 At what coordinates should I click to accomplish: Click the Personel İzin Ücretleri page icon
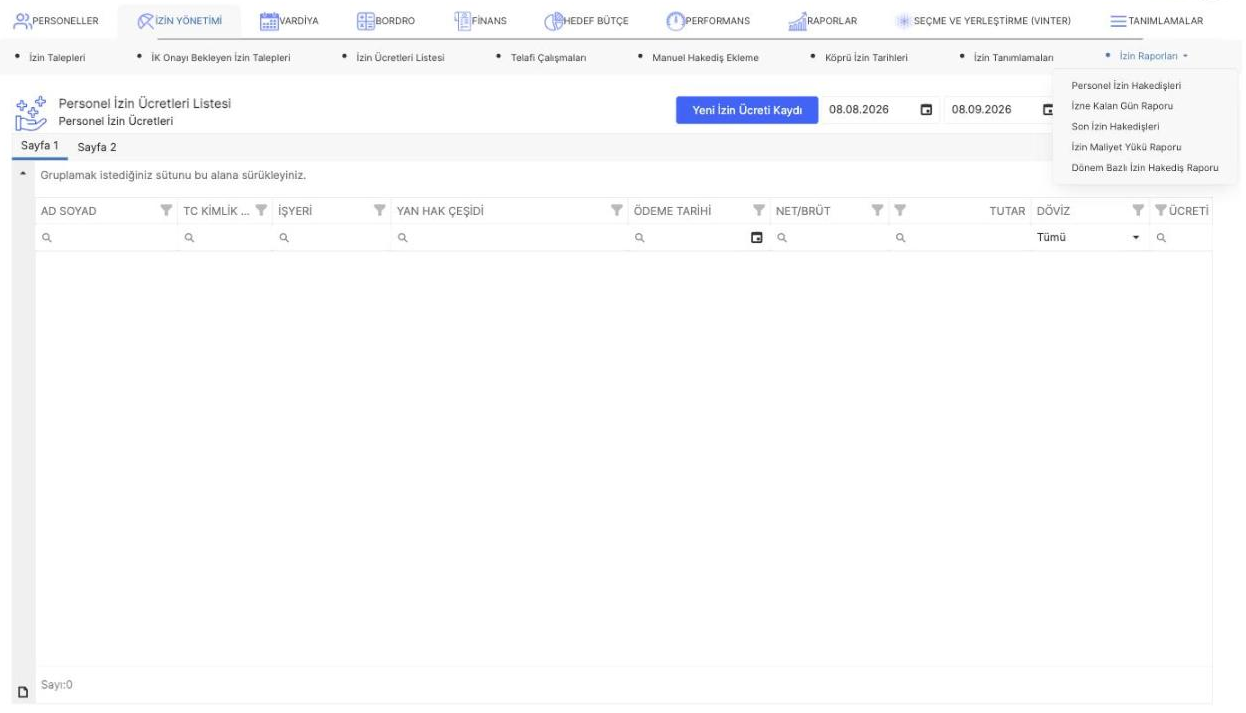[31, 114]
